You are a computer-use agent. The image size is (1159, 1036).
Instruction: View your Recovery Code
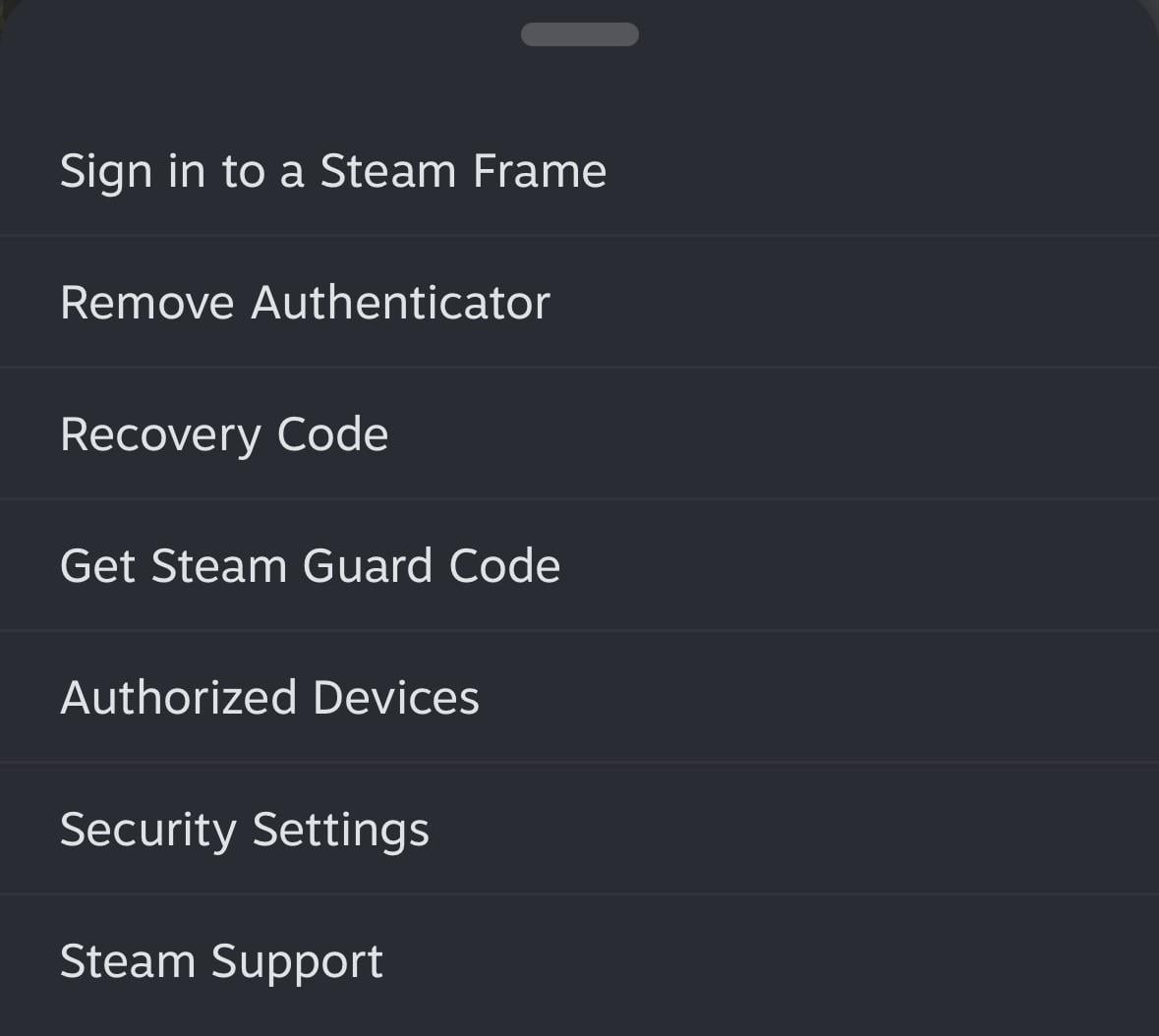(x=224, y=434)
